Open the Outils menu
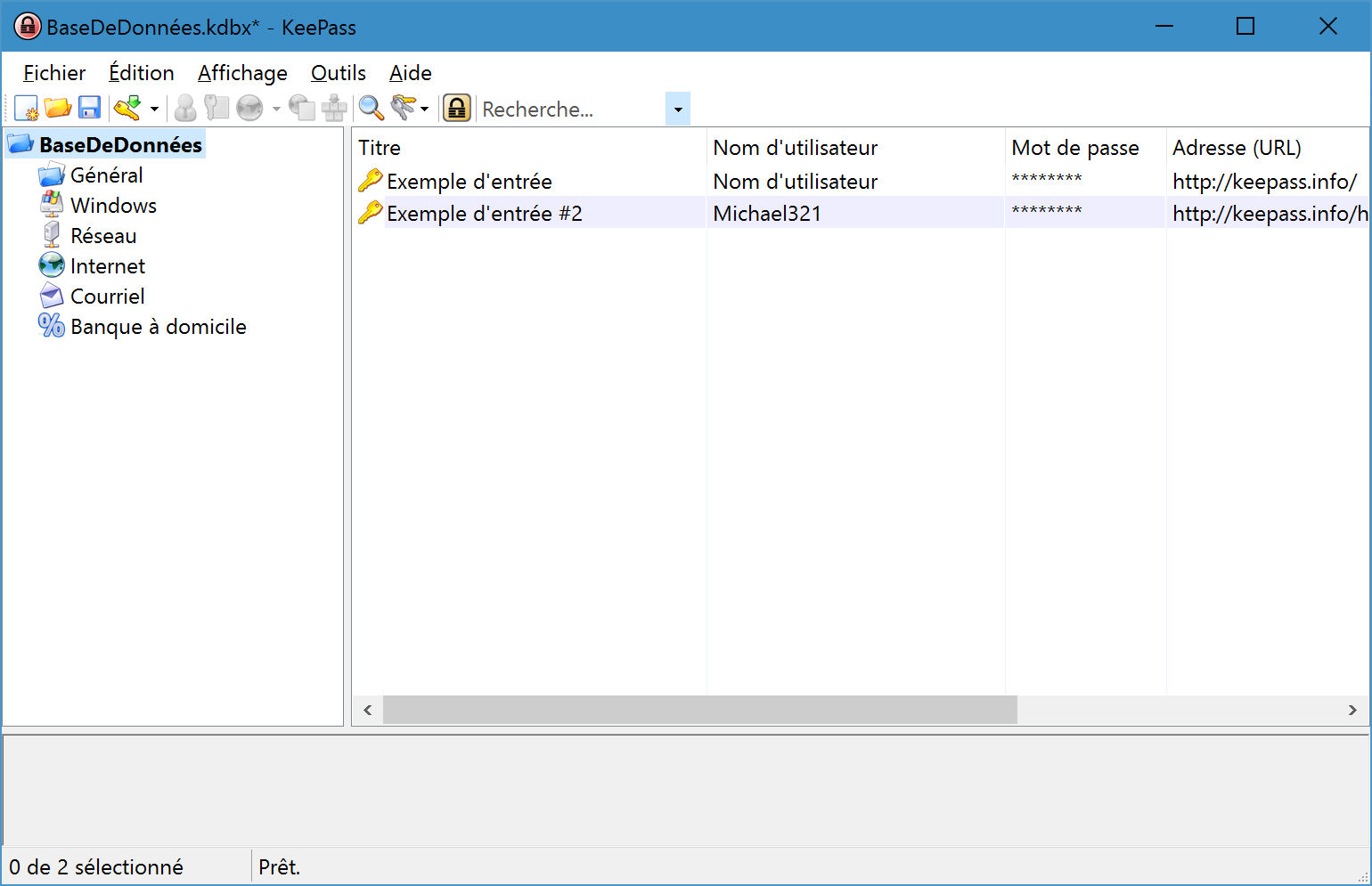 coord(339,73)
